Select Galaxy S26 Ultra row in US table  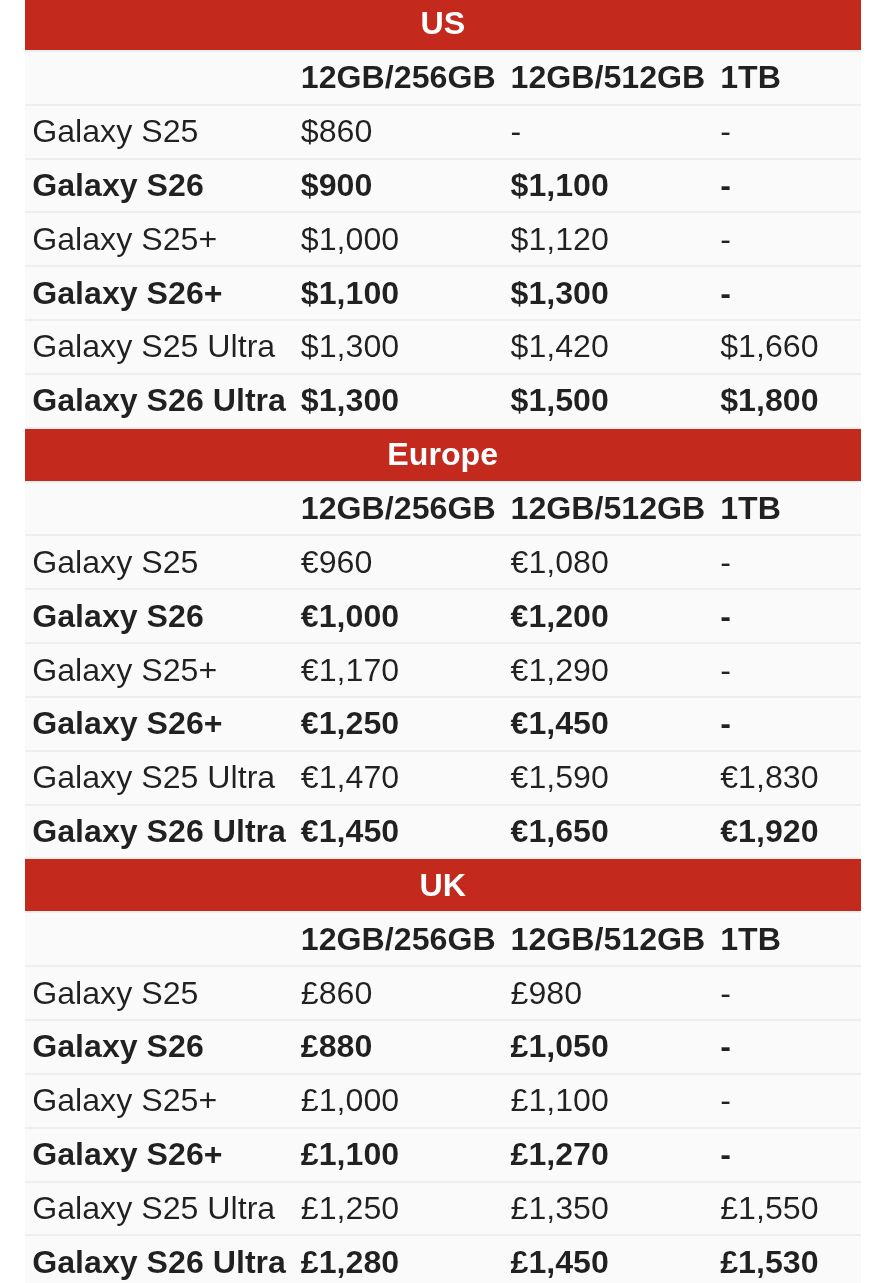point(443,400)
